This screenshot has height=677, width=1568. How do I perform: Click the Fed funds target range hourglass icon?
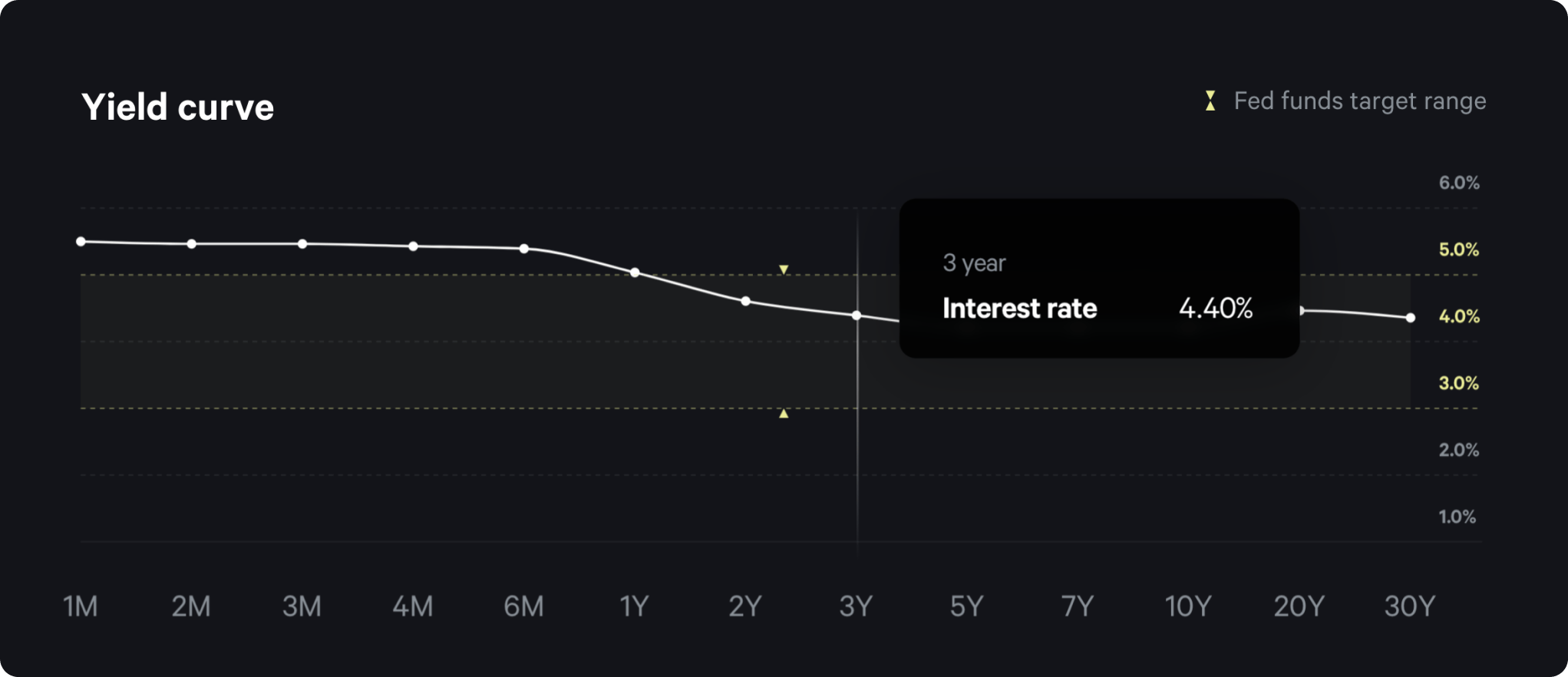pos(1210,101)
